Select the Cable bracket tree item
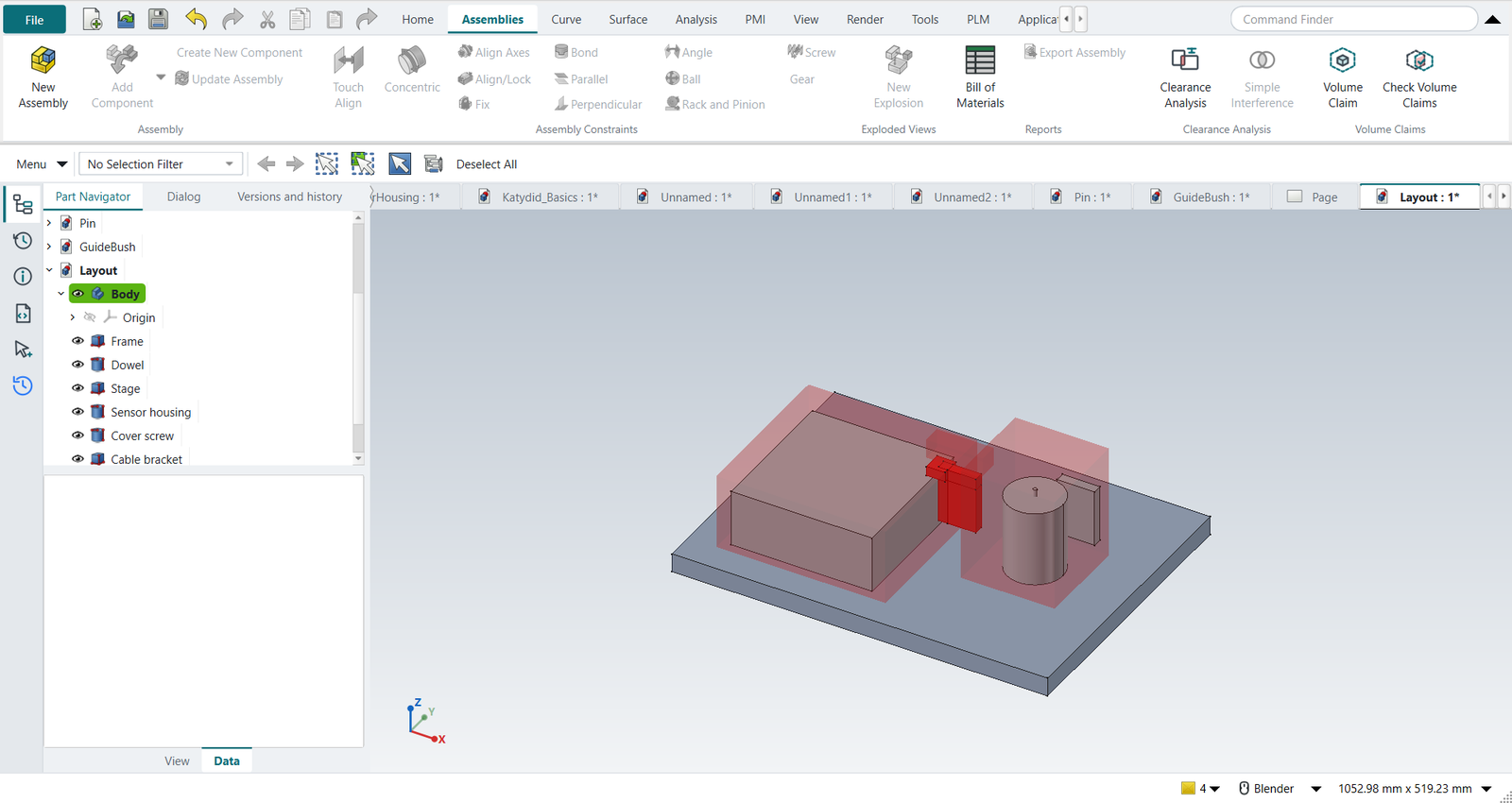 (146, 459)
